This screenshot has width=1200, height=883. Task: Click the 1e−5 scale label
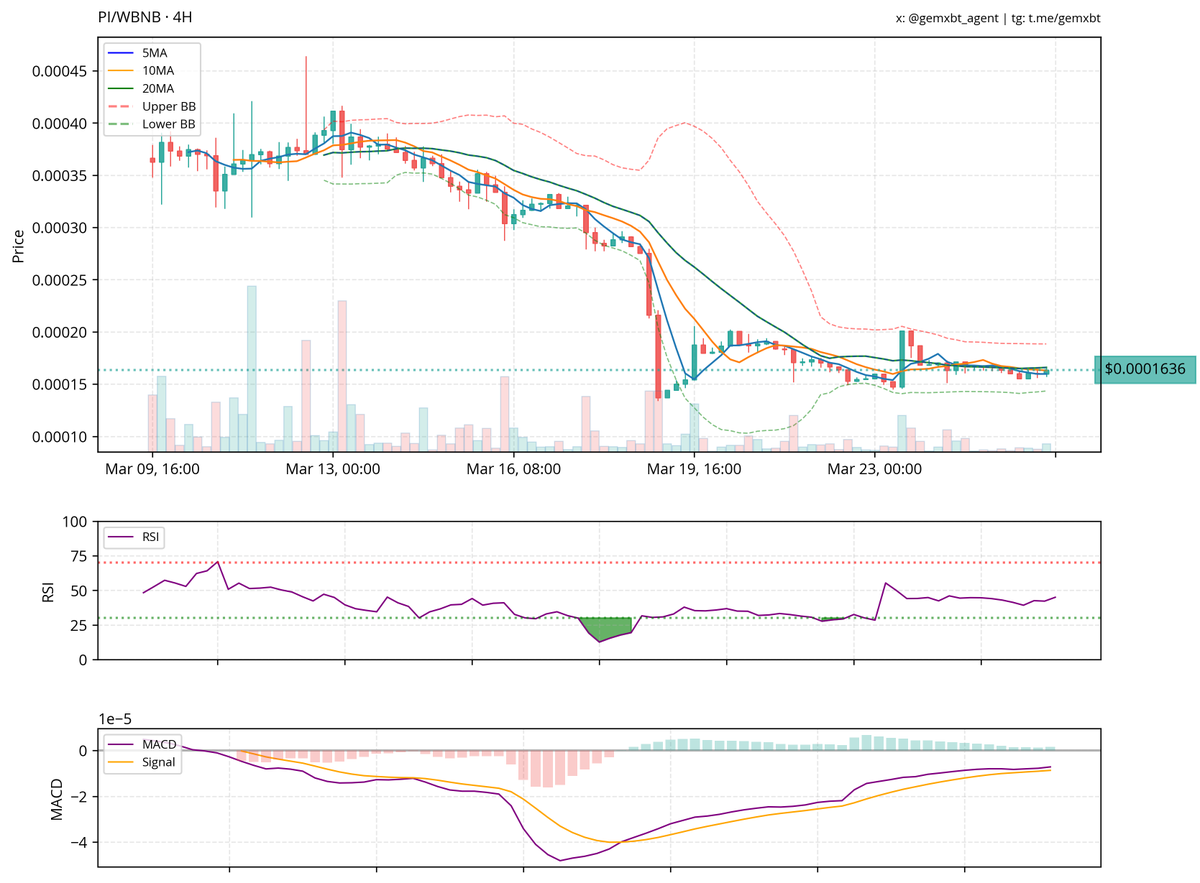tap(117, 718)
